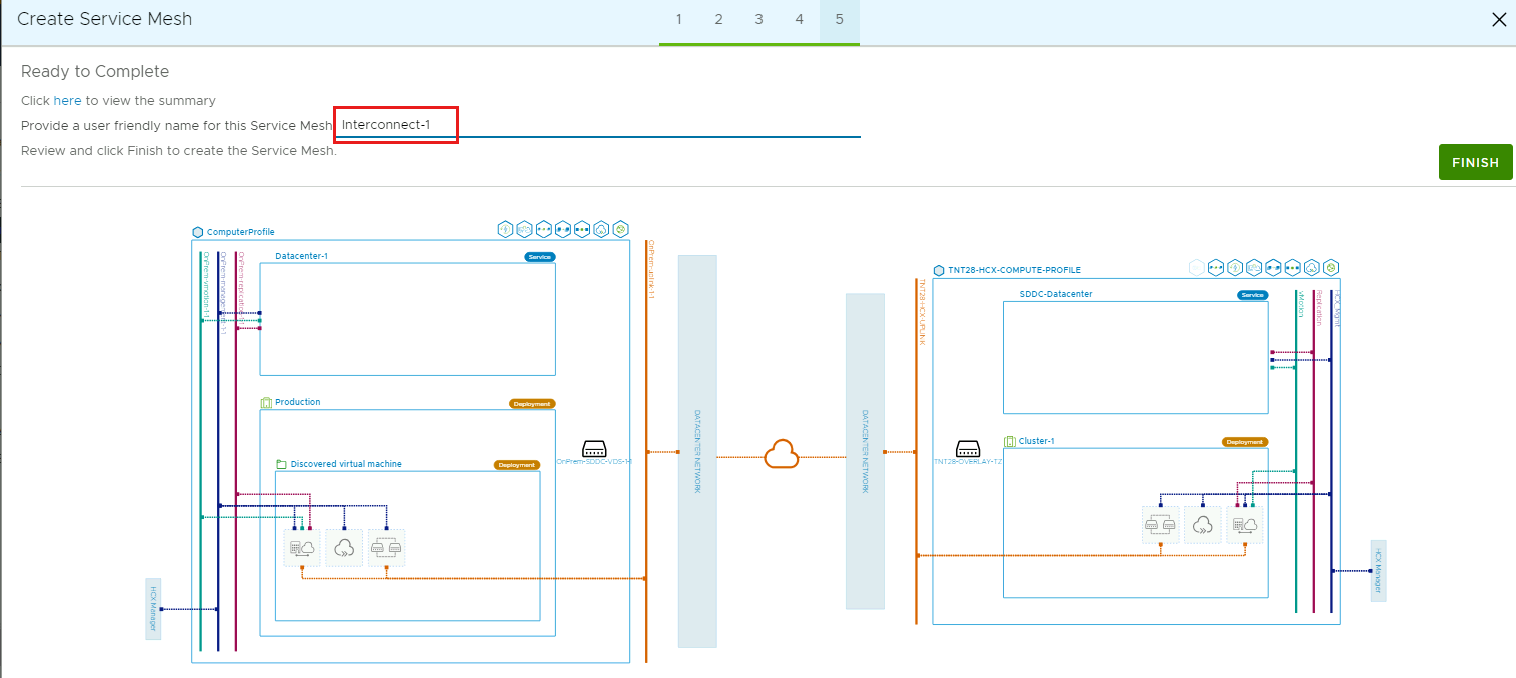The width and height of the screenshot is (1516, 678).
Task: Click the left DATACENTER NETWORK block
Action: tap(697, 451)
